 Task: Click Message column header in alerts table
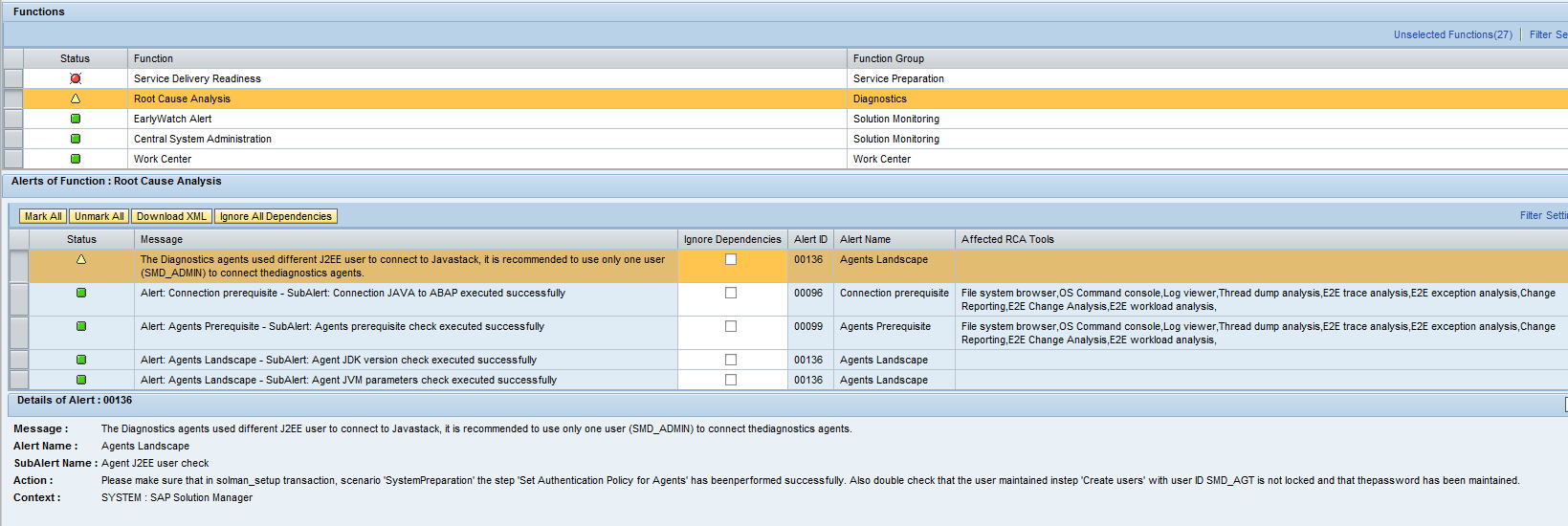406,239
